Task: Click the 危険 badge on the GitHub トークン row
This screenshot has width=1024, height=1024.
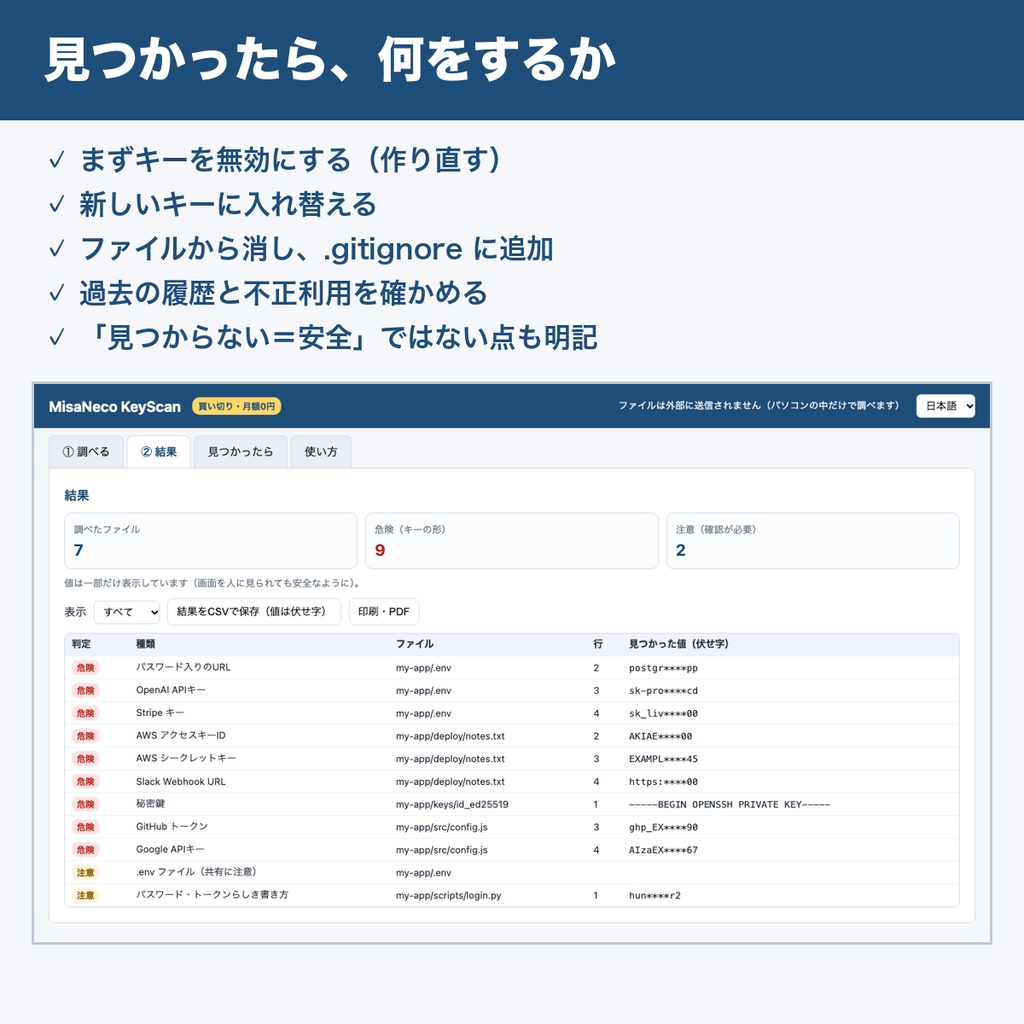Action: (86, 827)
